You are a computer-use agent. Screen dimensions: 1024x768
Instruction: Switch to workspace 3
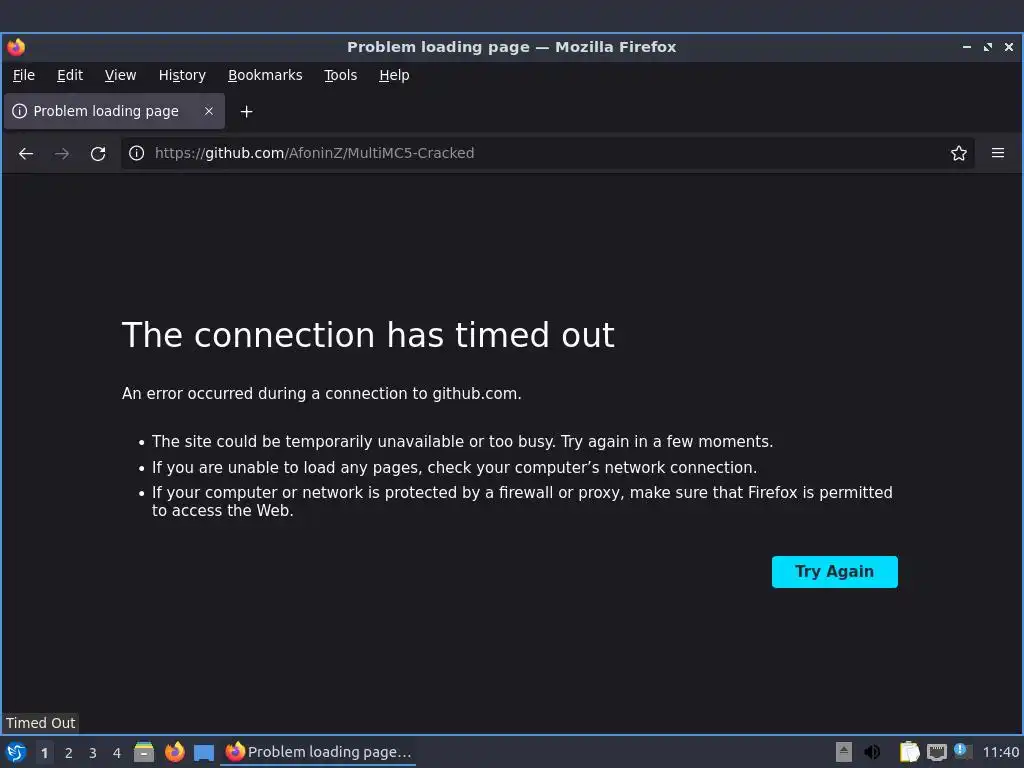pyautogui.click(x=92, y=753)
